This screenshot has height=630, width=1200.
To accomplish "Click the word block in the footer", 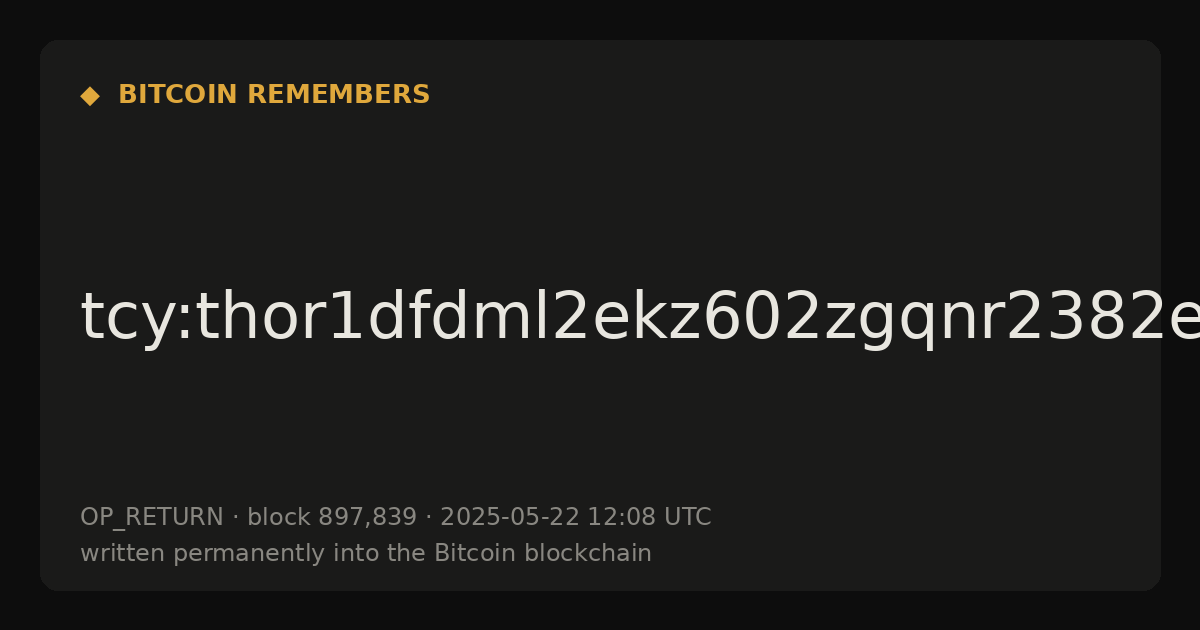I will point(278,517).
